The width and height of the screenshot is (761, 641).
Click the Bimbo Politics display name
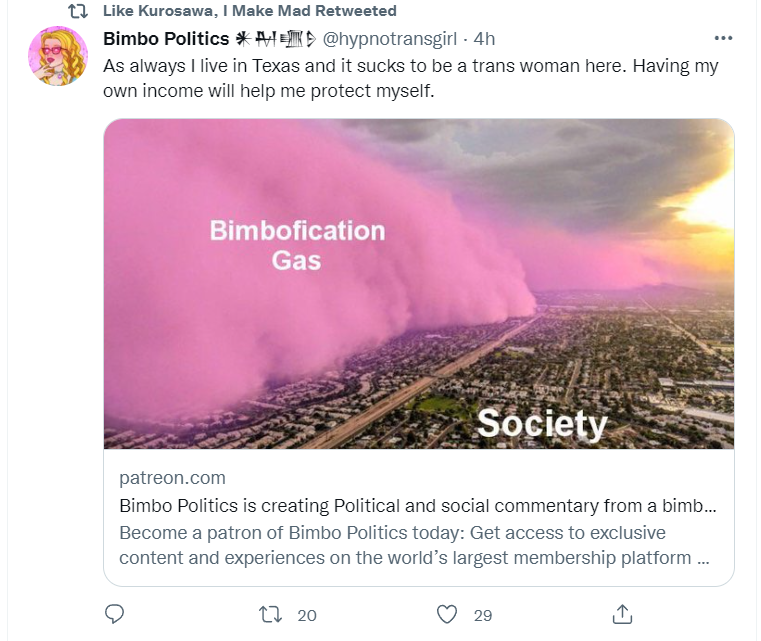(x=166, y=38)
